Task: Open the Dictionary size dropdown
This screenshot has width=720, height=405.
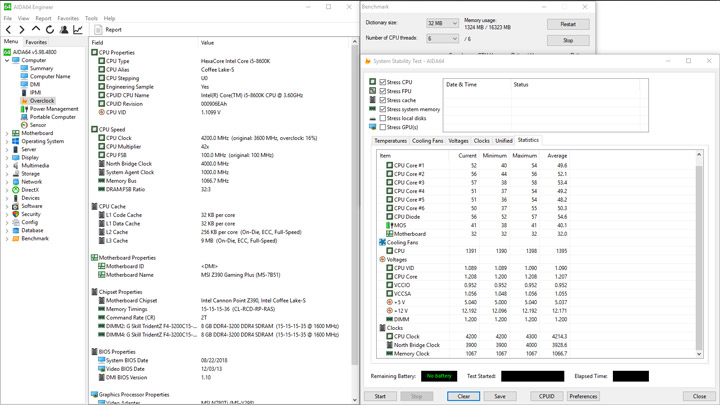Action: [442, 23]
